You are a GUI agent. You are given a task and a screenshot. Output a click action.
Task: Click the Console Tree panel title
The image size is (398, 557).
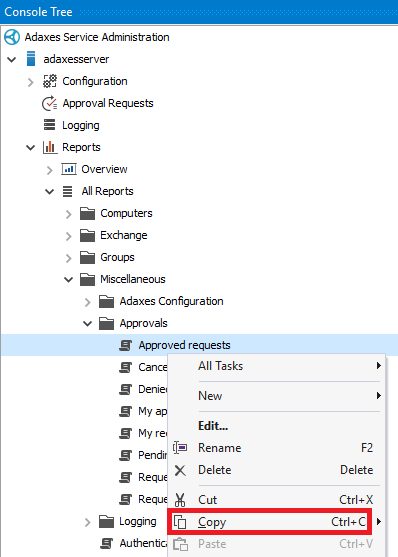pos(38,12)
